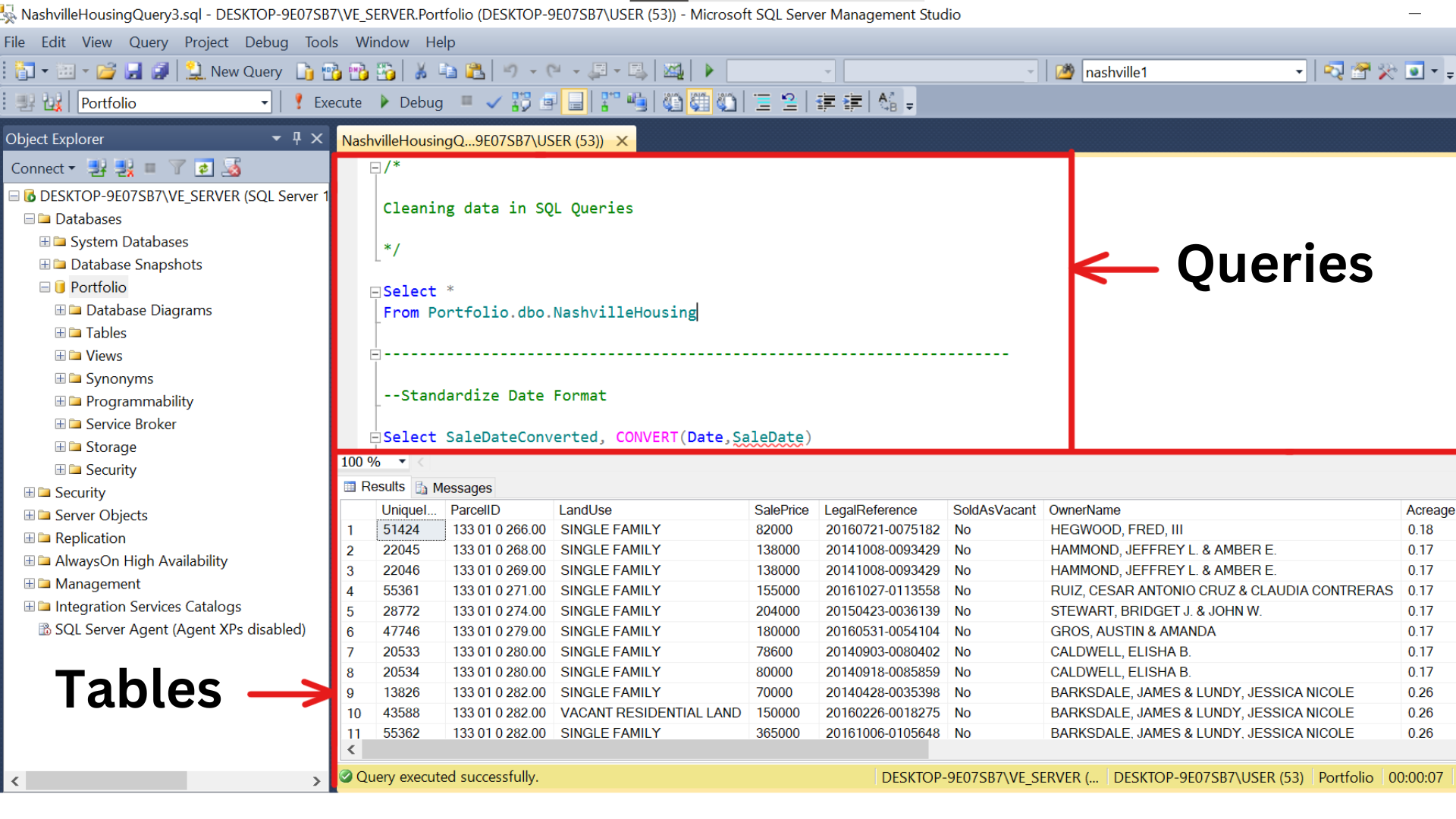1456x819 pixels.
Task: Open the File menu
Action: click(14, 42)
